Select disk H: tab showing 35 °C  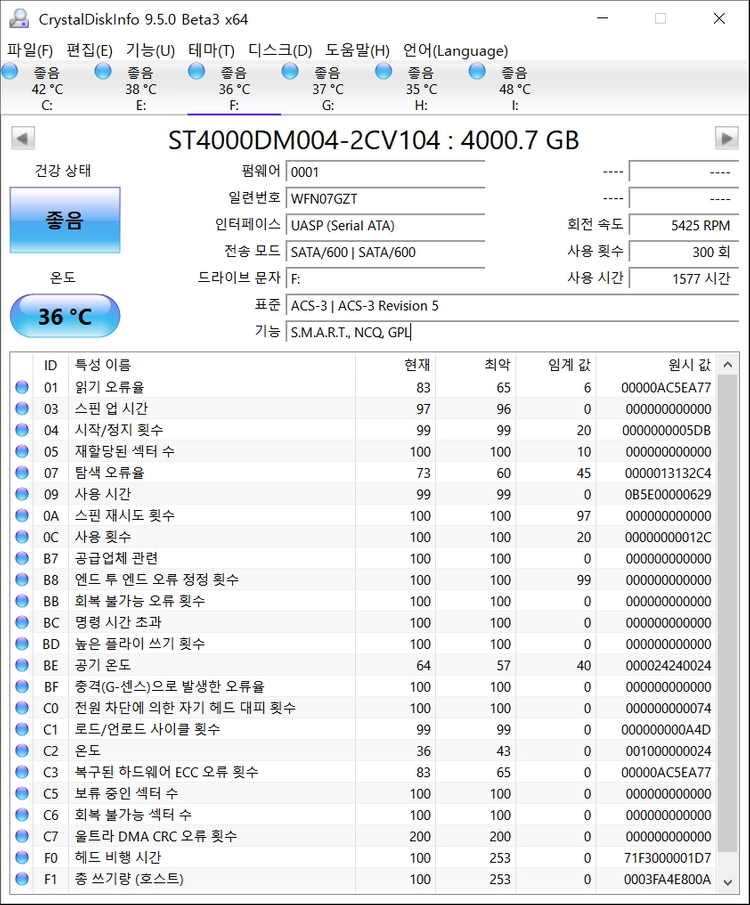(x=421, y=89)
